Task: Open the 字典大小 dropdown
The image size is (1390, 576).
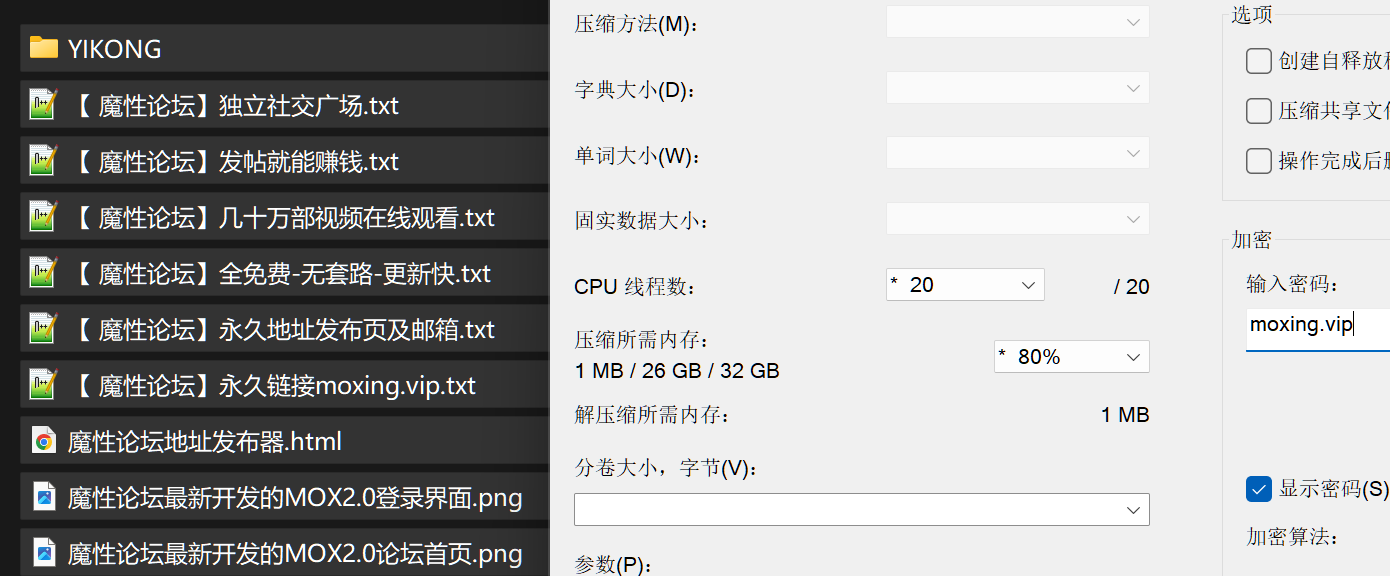Action: pos(1018,88)
